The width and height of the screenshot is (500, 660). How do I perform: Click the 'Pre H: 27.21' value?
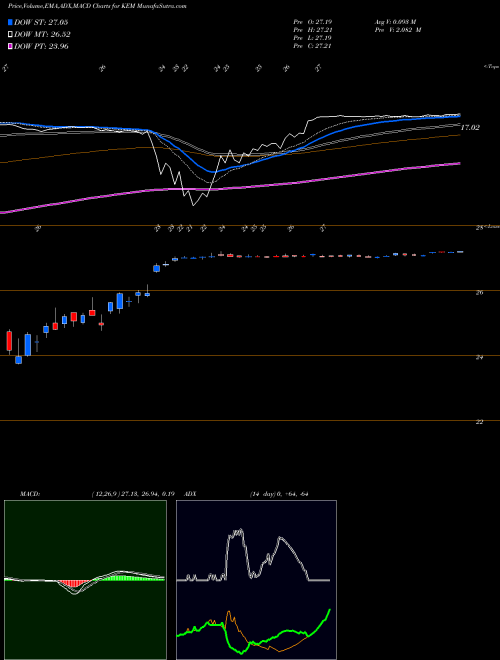point(313,30)
